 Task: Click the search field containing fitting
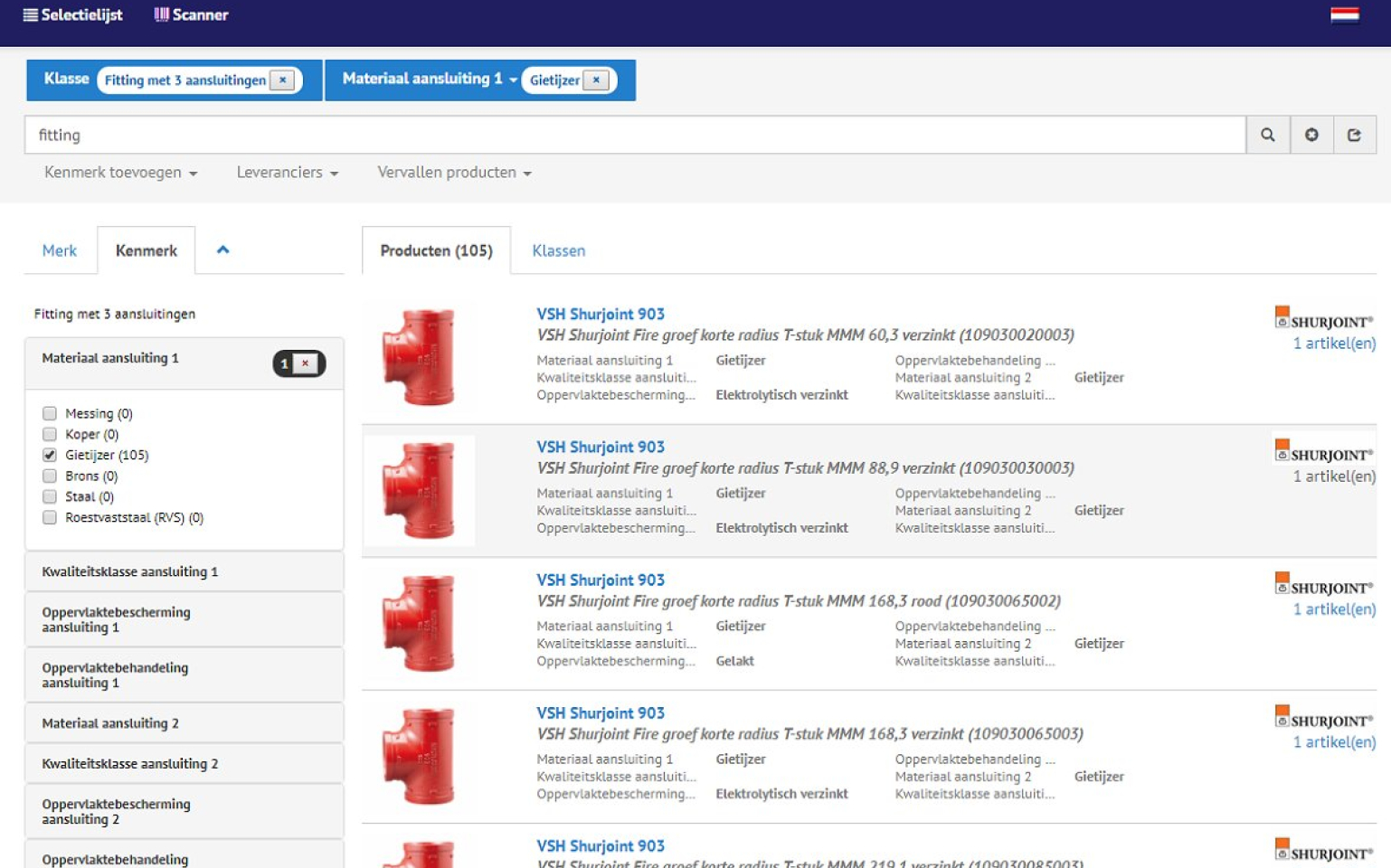click(633, 135)
